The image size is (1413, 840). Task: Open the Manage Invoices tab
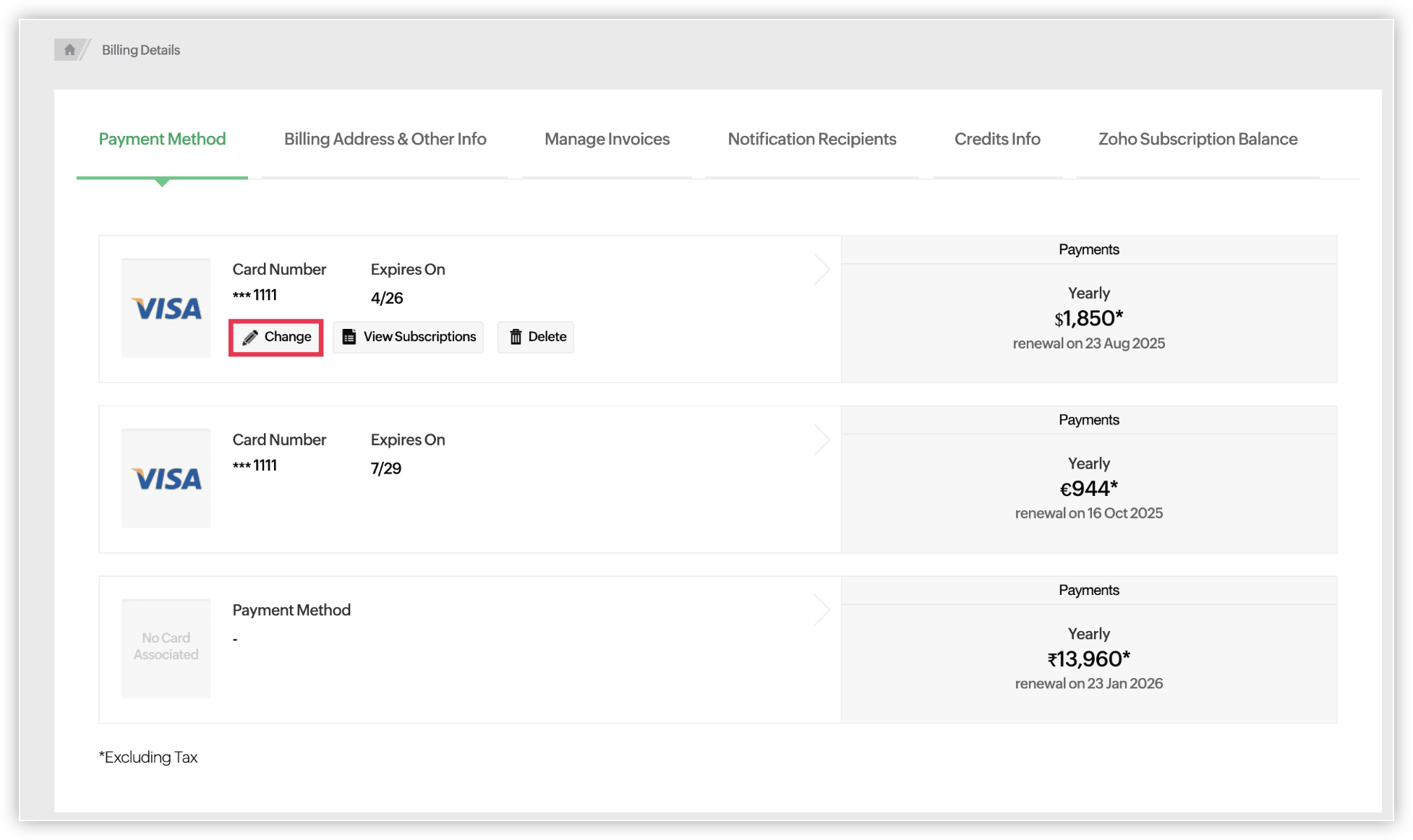point(607,139)
